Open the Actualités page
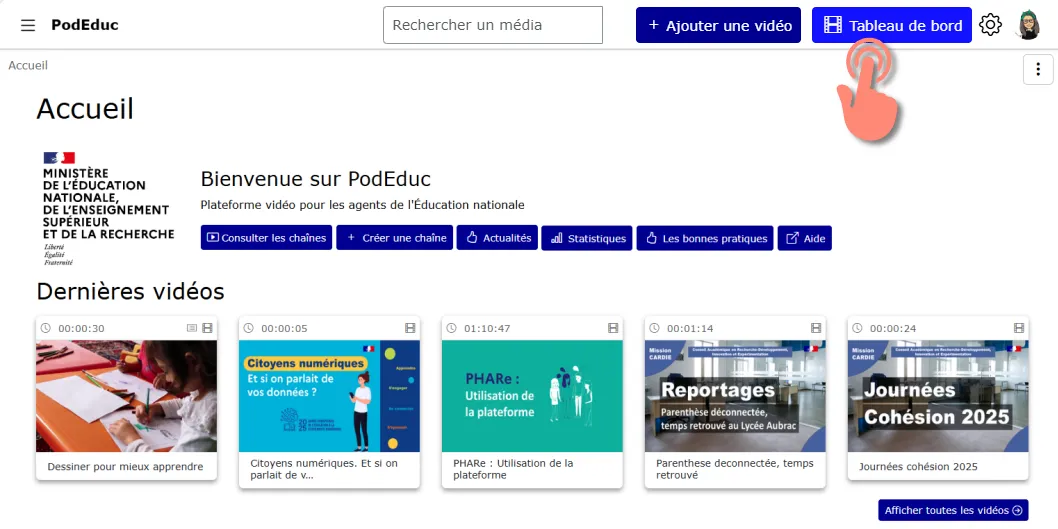1058x529 pixels. pyautogui.click(x=497, y=238)
